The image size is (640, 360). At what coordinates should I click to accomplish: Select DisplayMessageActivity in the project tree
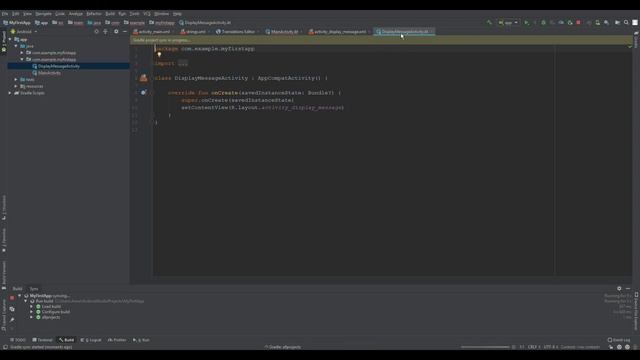59,66
